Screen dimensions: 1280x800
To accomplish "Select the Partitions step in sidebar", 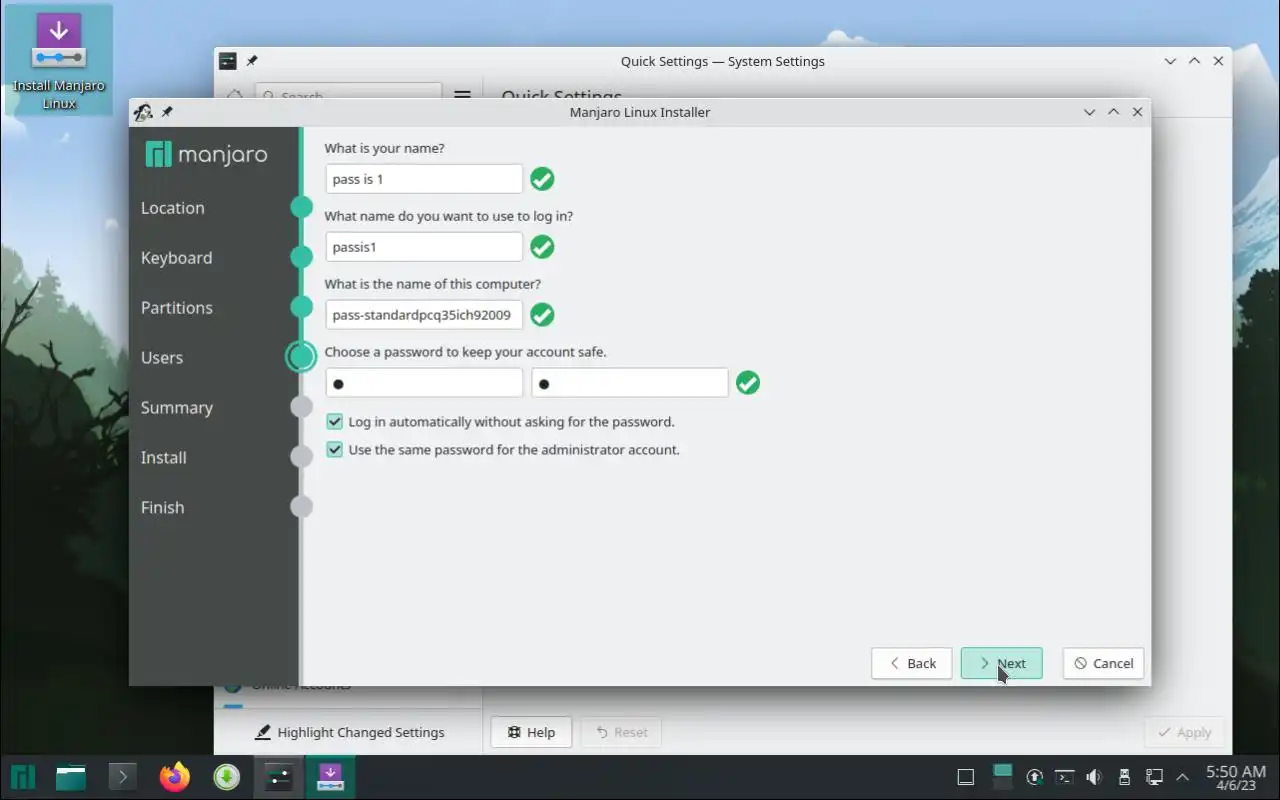I will 176,308.
